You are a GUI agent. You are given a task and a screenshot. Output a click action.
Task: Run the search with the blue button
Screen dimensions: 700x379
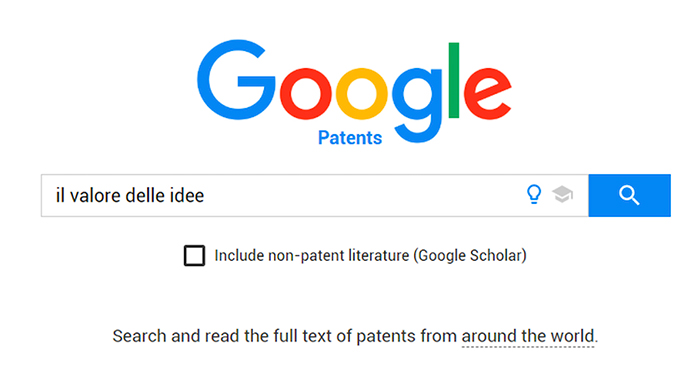pyautogui.click(x=629, y=196)
